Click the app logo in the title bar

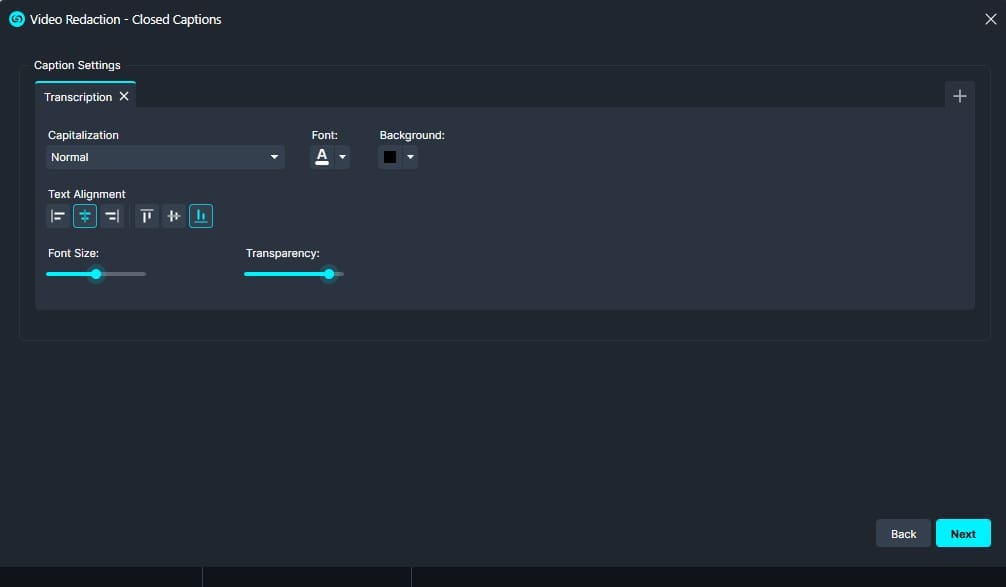(x=15, y=18)
